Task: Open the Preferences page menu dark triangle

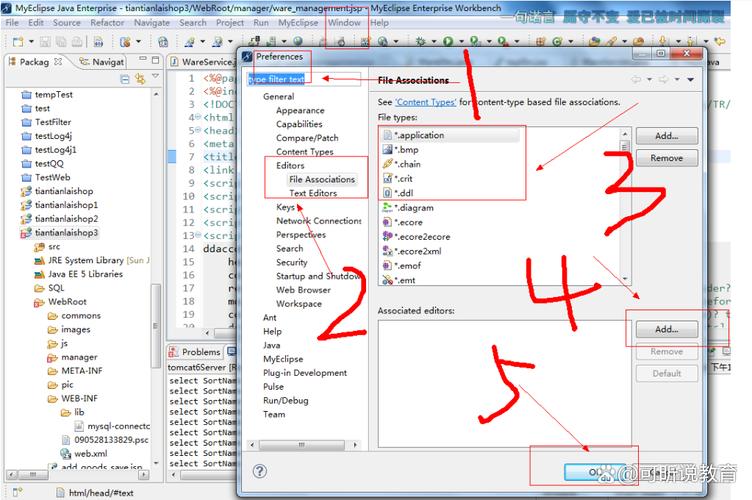Action: (691, 80)
